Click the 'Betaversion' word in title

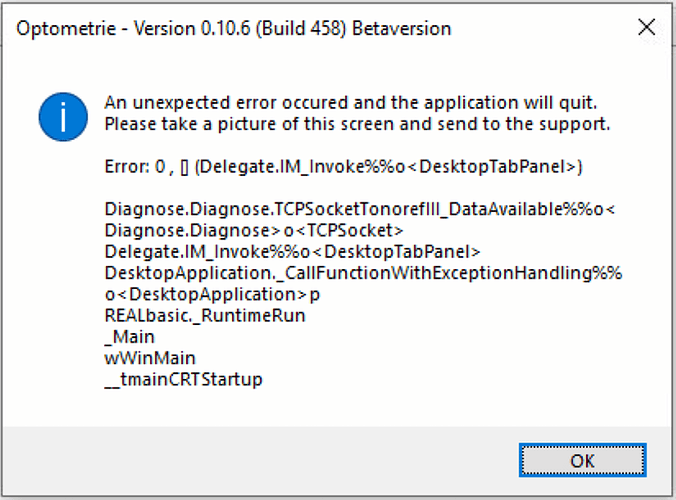402,29
